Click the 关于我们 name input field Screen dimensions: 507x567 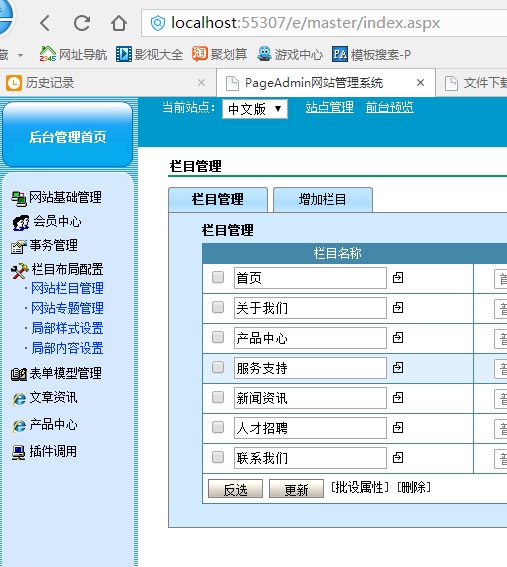(x=310, y=308)
